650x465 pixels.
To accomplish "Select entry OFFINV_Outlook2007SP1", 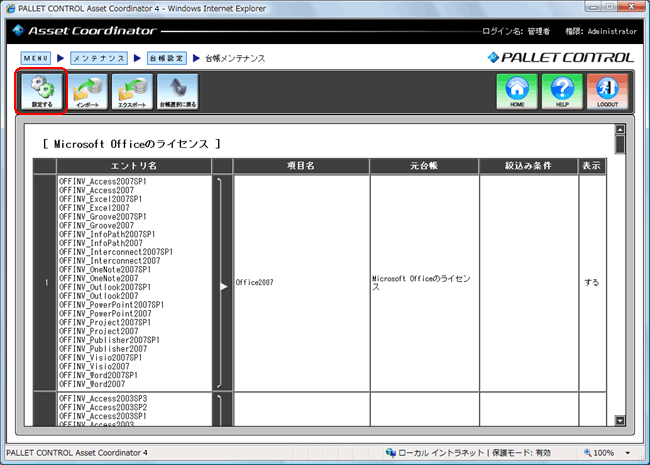I will pyautogui.click(x=105, y=287).
